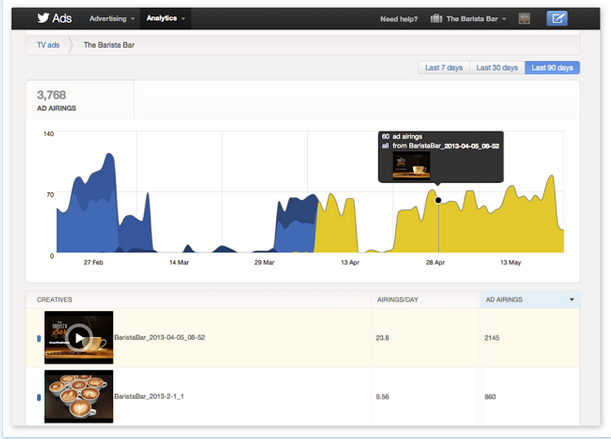This screenshot has width=611, height=439.
Task: Click the data point on the chart at 28 Apr
Action: click(x=438, y=200)
